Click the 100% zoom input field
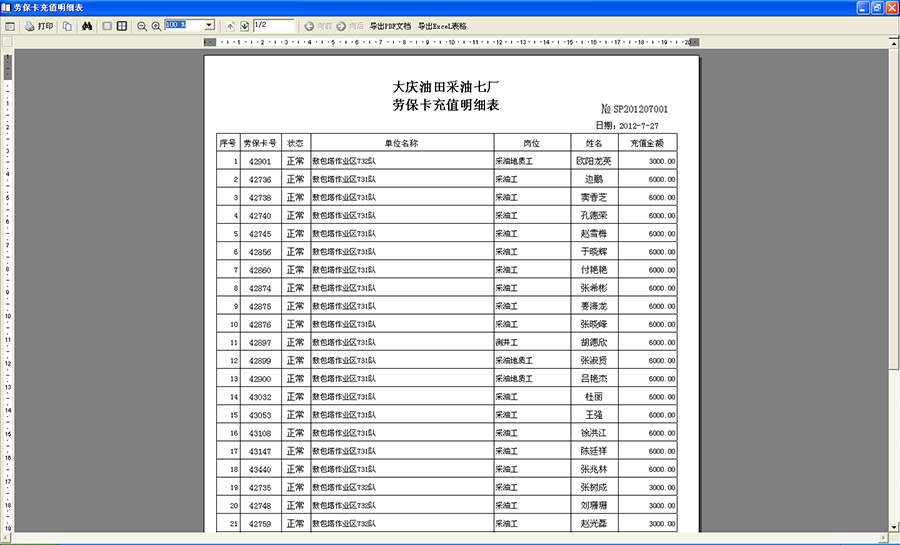 (x=184, y=25)
